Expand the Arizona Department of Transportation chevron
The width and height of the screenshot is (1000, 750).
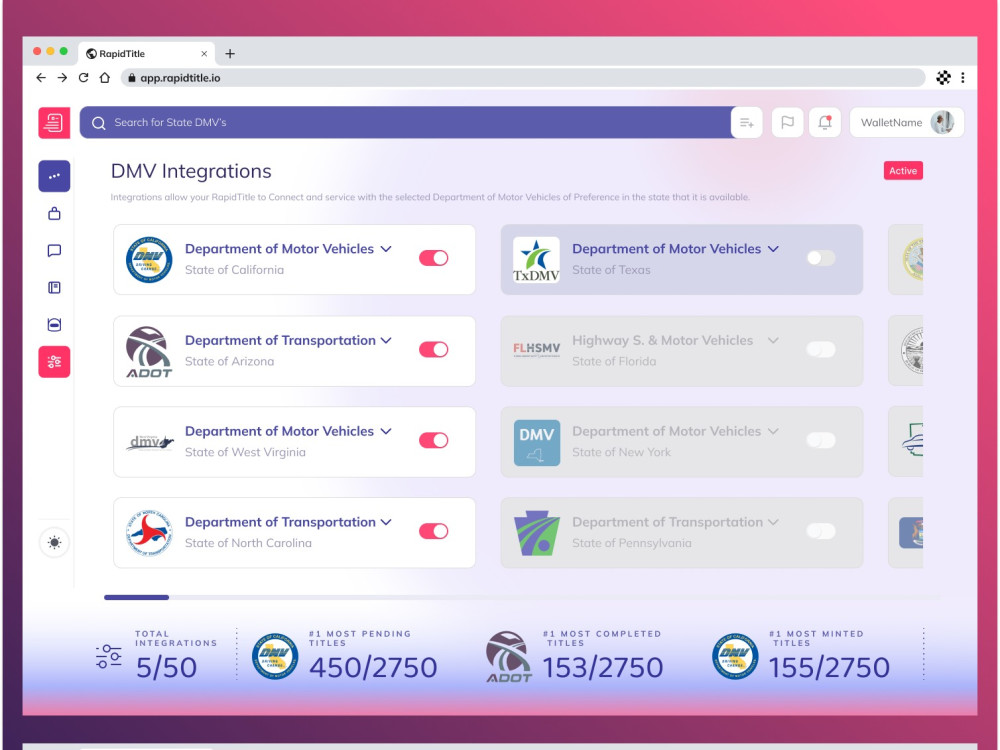click(386, 341)
